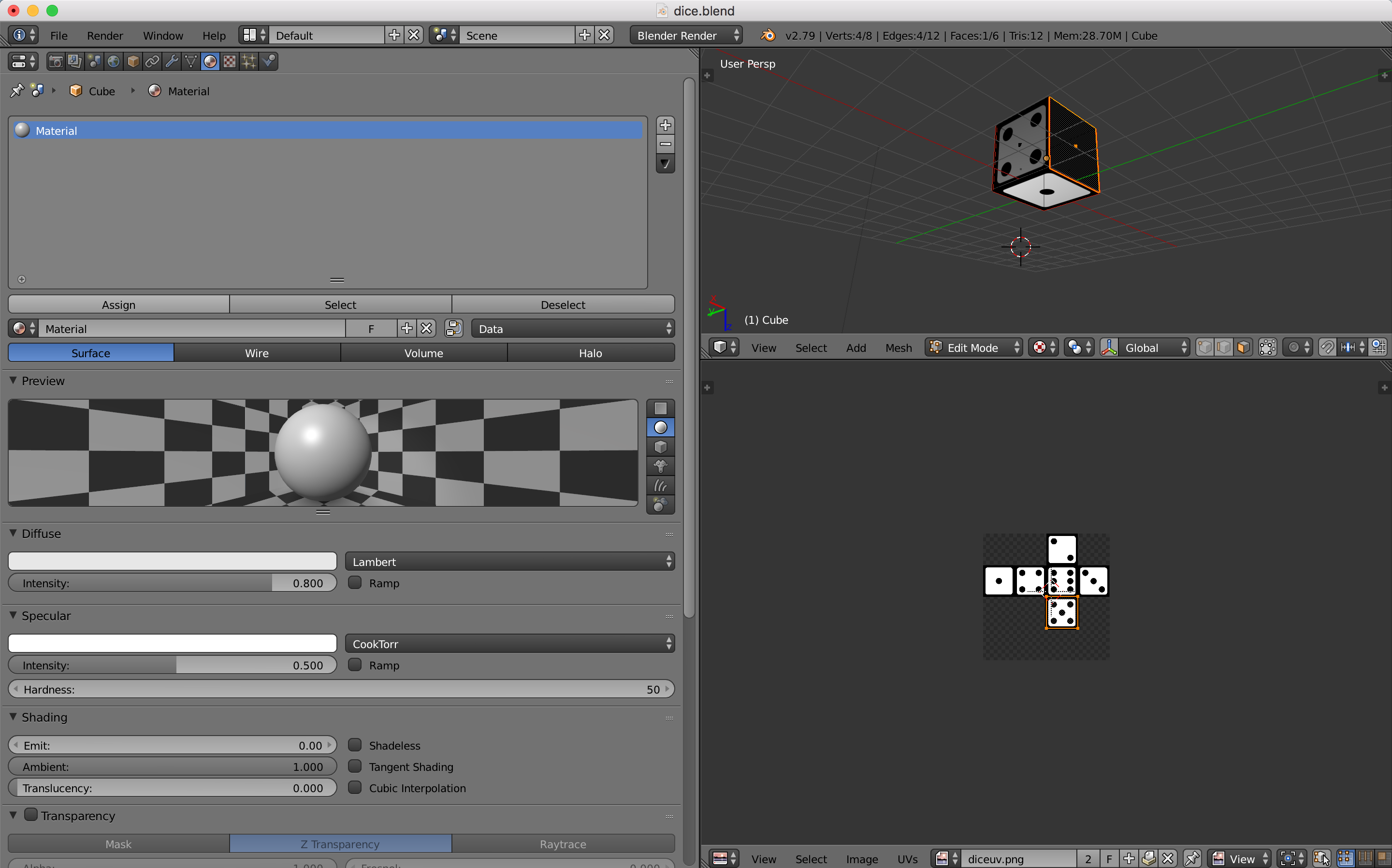Viewport: 1392px width, 868px height.
Task: Open the Scene properties tab icon
Action: (x=94, y=61)
